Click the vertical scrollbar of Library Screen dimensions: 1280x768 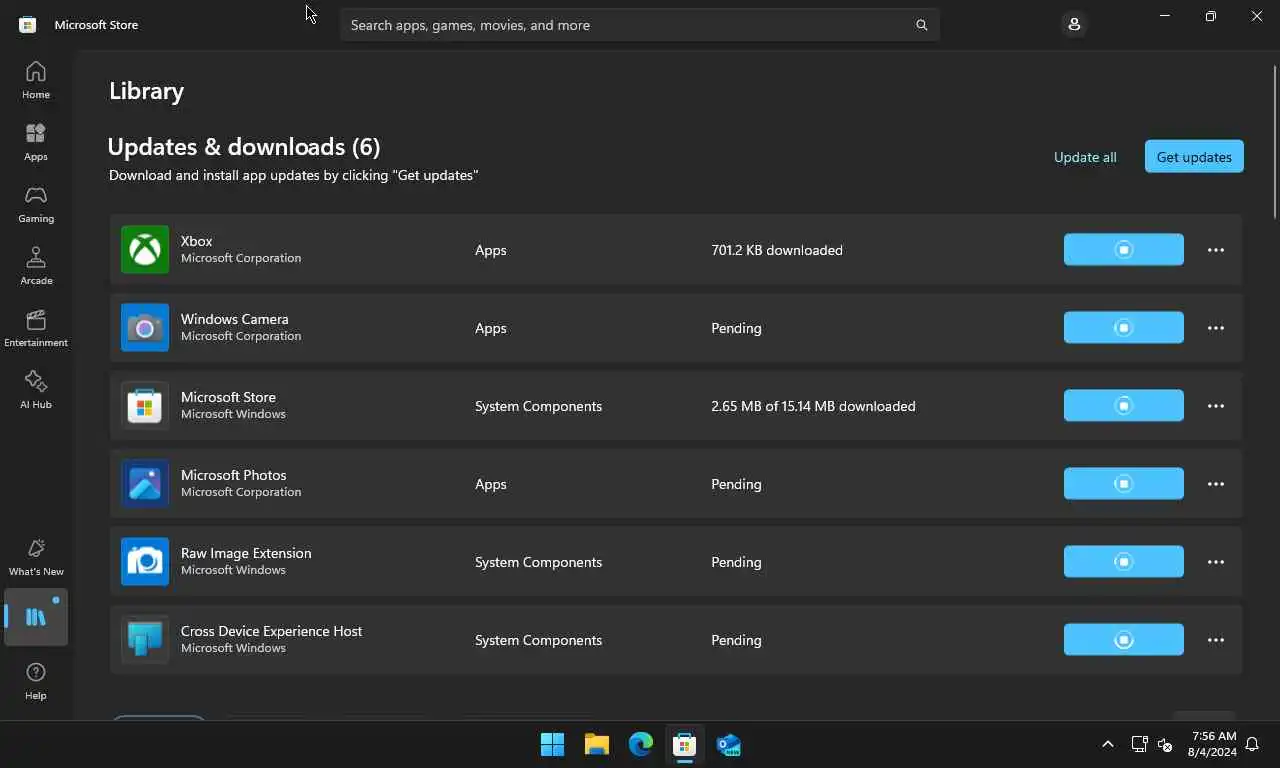click(x=1275, y=140)
